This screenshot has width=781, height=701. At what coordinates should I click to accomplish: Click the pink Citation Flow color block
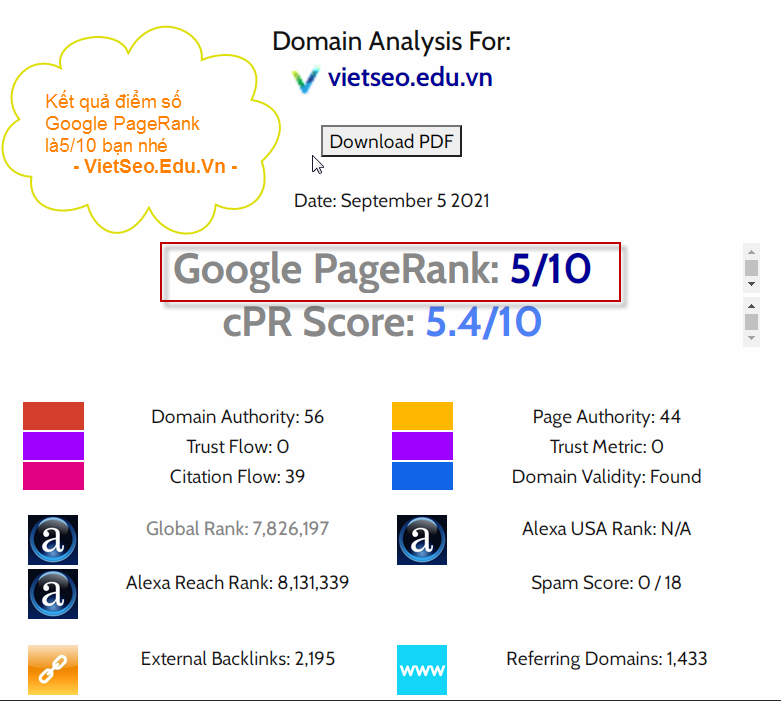click(x=53, y=476)
